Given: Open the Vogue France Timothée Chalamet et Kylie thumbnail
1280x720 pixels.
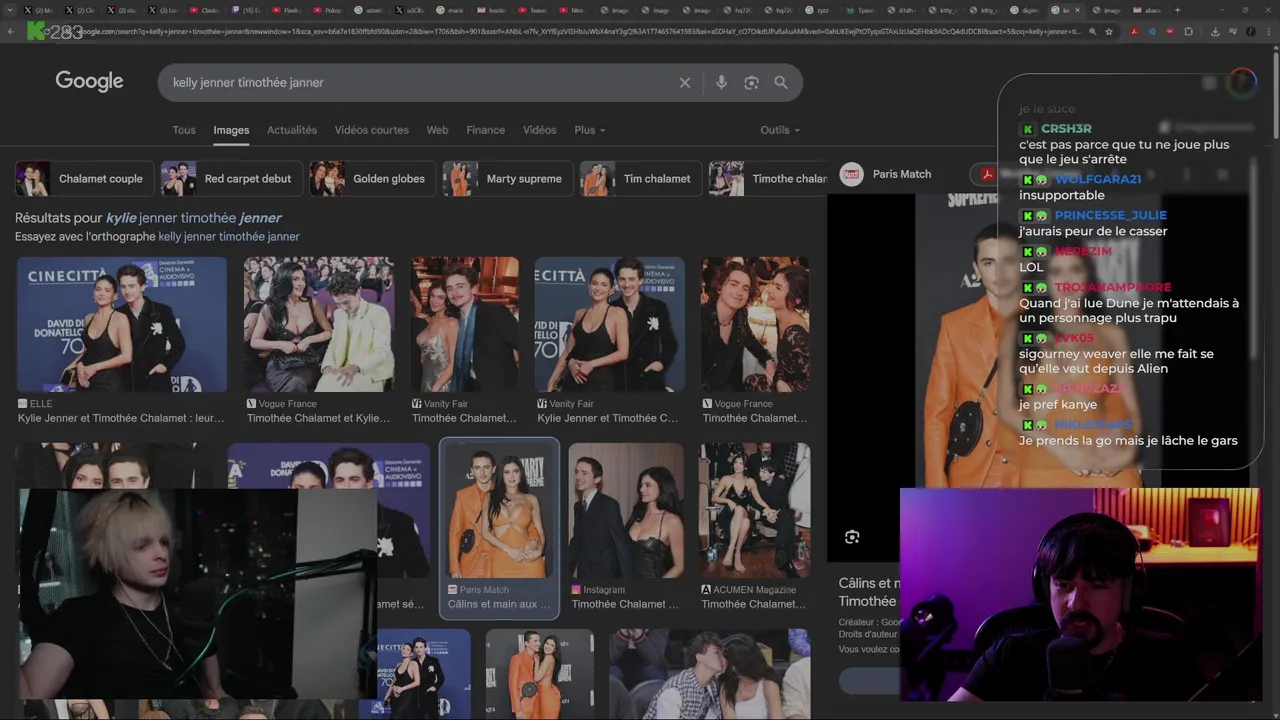Looking at the screenshot, I should 319,324.
